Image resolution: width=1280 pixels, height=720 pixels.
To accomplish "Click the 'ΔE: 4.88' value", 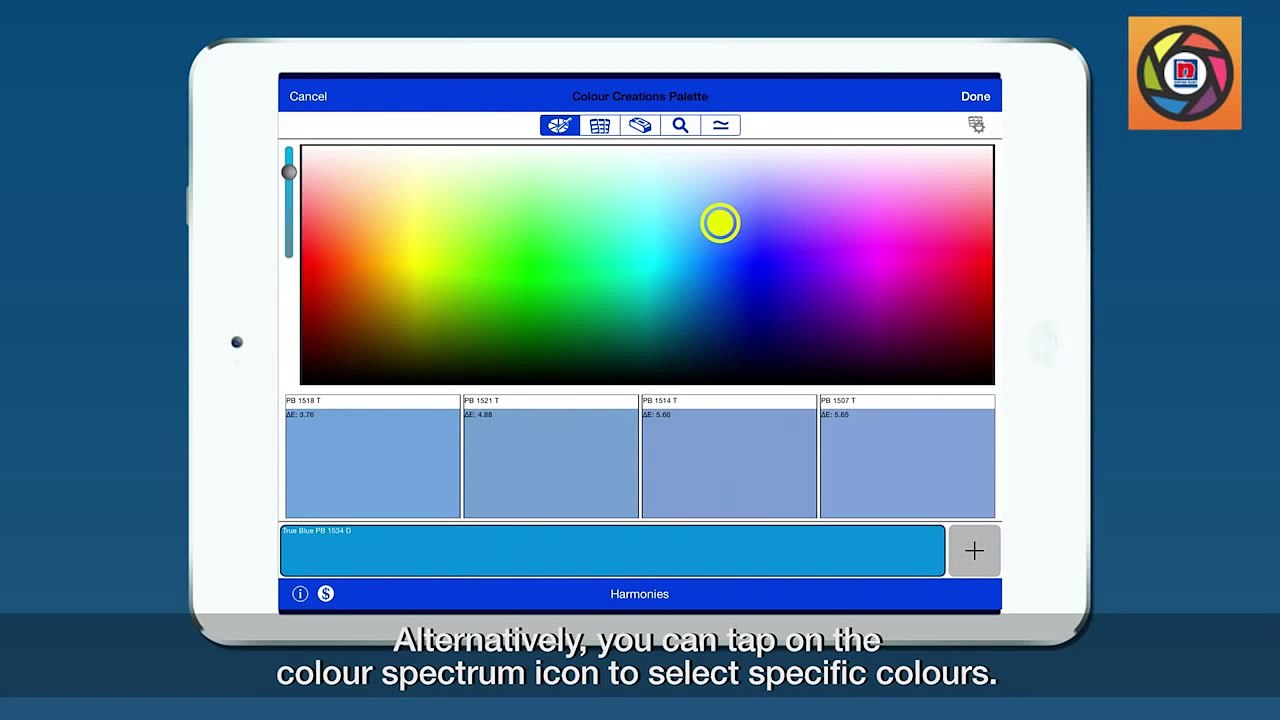I will pos(478,415).
